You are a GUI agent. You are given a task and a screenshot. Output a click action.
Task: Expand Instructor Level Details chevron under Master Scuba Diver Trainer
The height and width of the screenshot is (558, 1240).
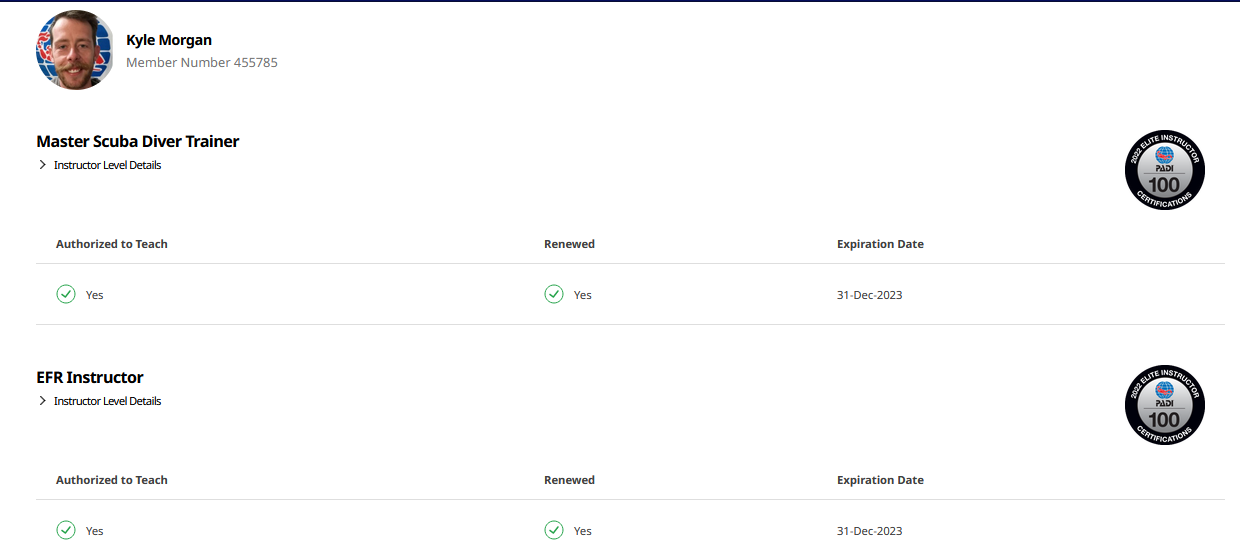[42, 165]
